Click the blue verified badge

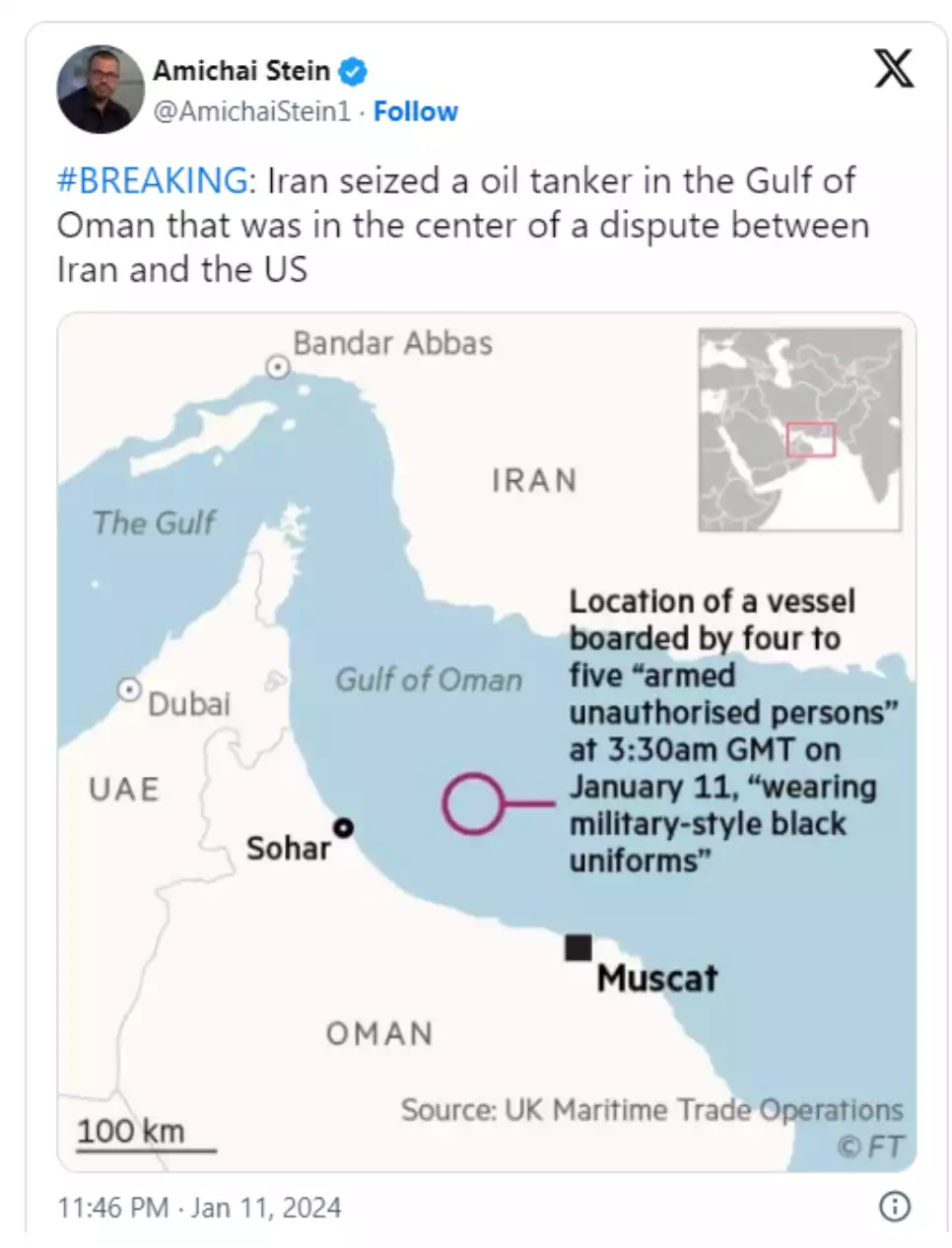coord(353,71)
